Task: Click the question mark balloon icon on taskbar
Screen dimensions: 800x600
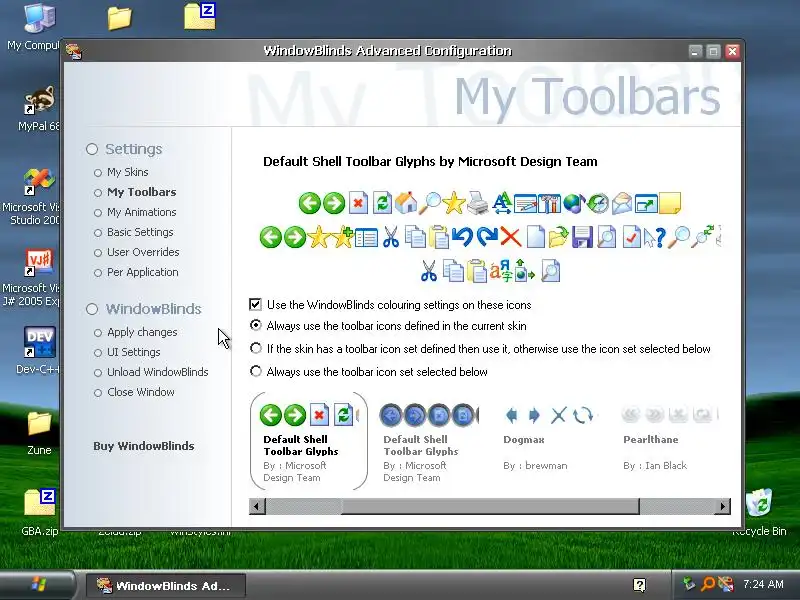Action: point(639,585)
